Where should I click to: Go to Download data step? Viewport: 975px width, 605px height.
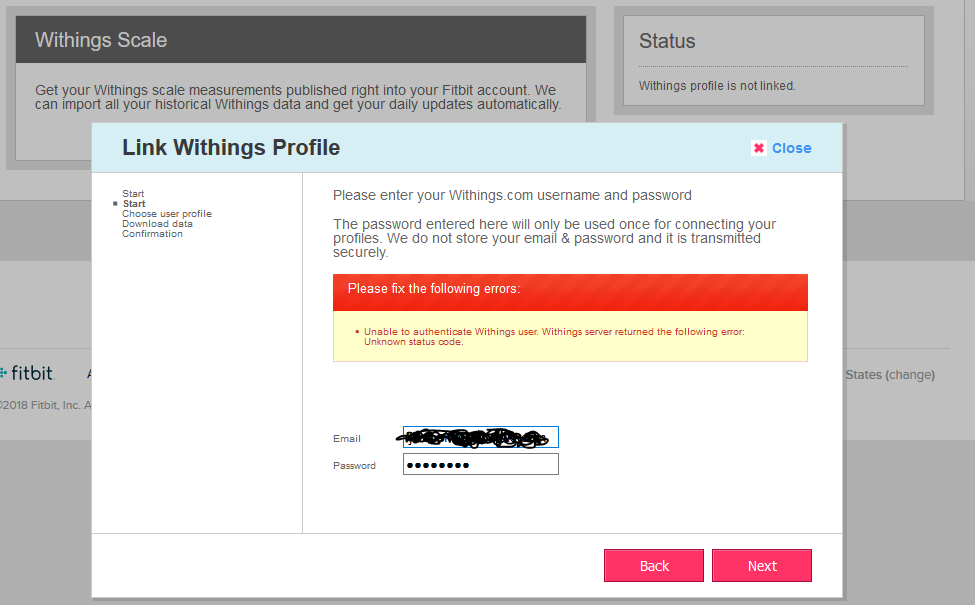tap(157, 224)
